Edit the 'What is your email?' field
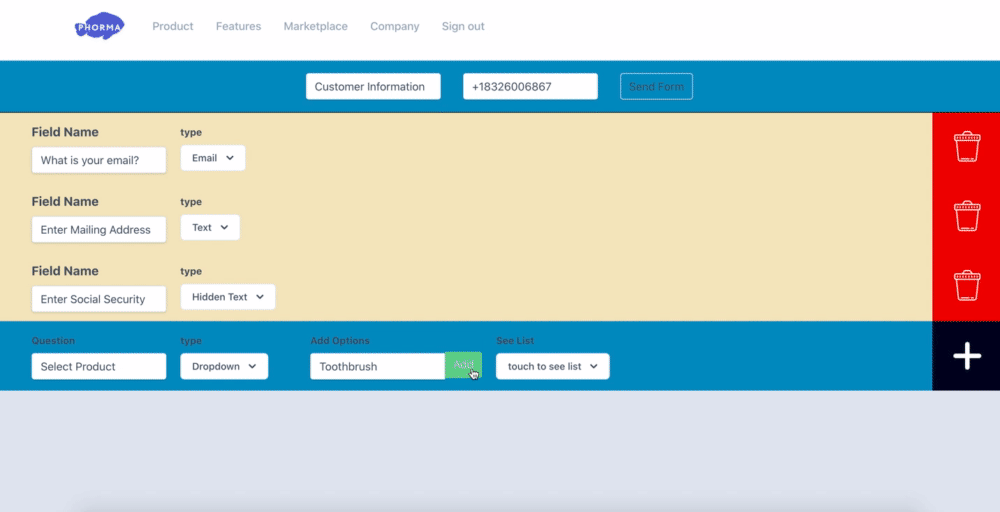The height and width of the screenshot is (512, 1000). point(99,160)
